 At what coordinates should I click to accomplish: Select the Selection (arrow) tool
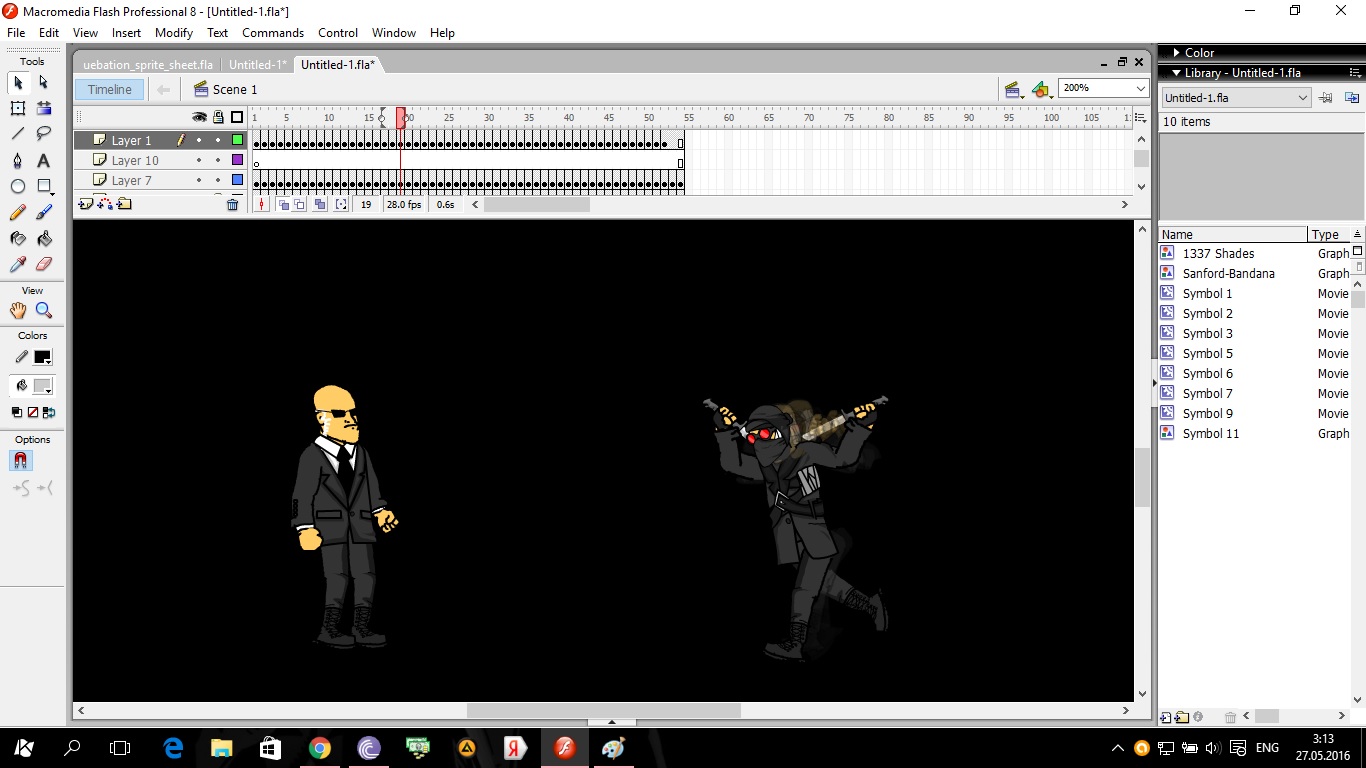point(18,82)
